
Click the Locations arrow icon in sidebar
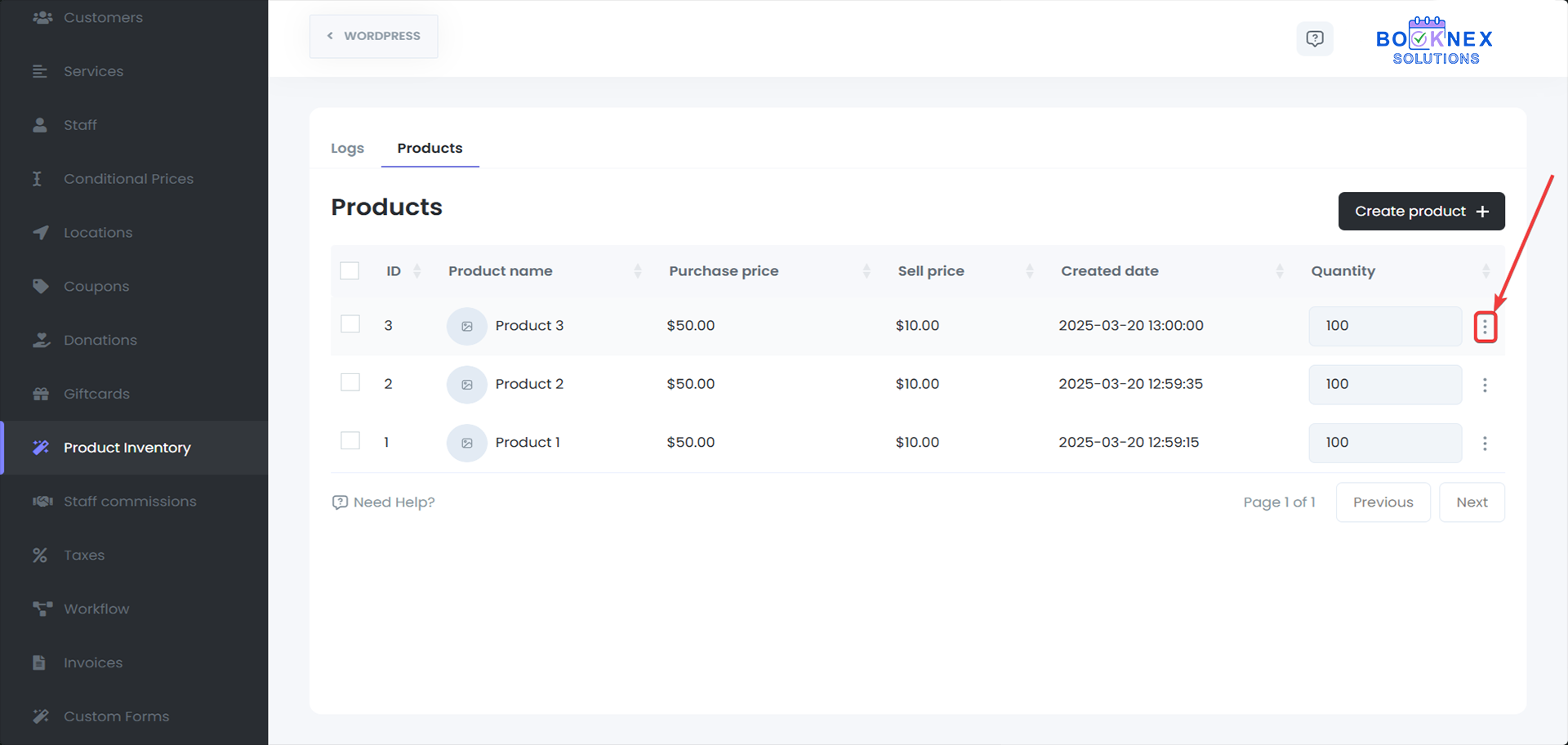(41, 233)
